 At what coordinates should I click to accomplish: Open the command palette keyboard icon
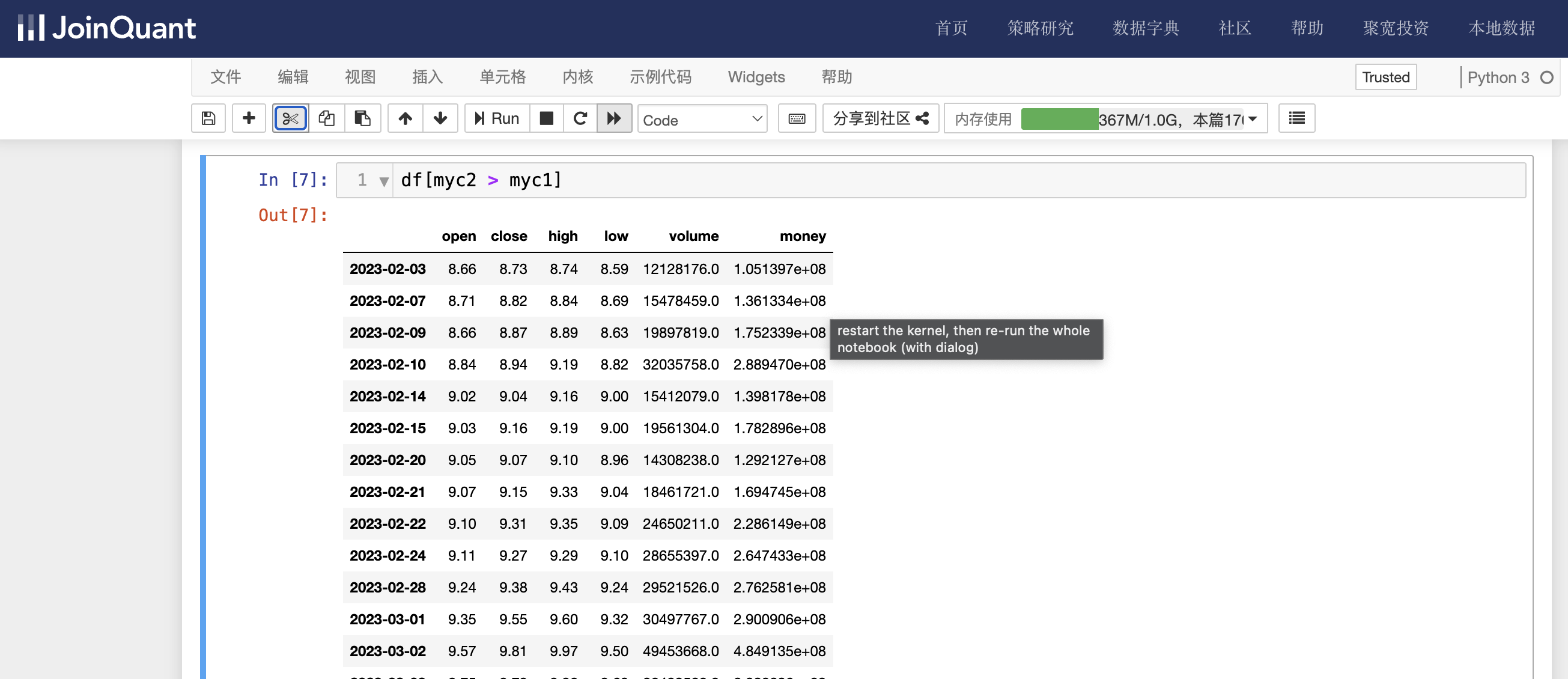click(x=796, y=118)
